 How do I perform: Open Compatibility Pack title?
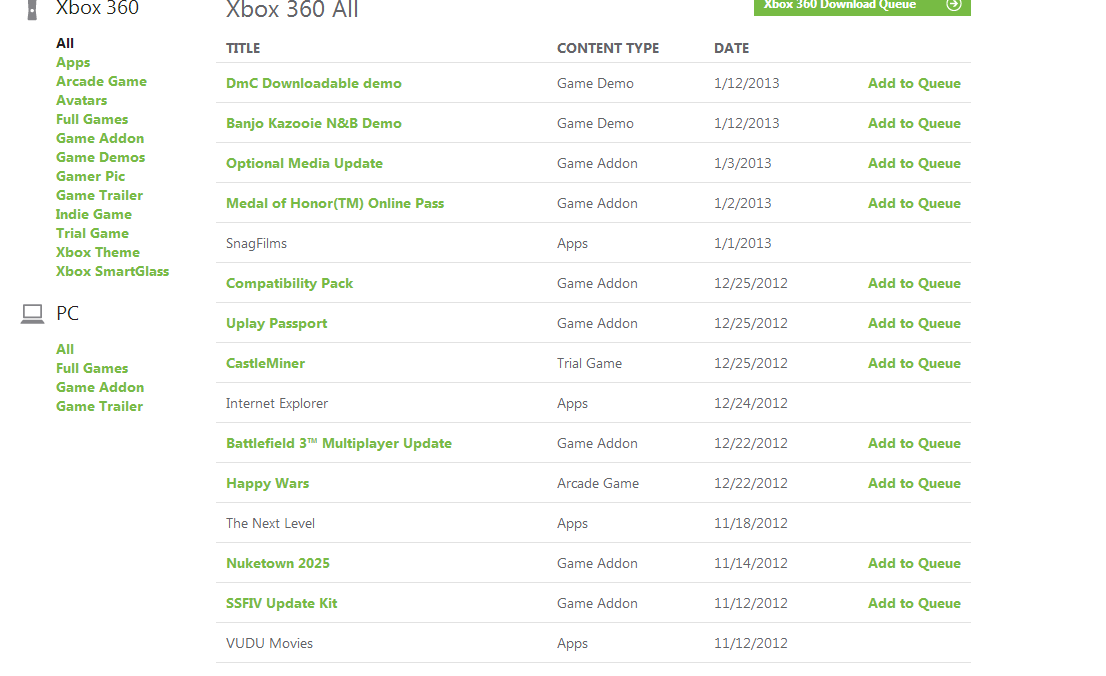289,284
